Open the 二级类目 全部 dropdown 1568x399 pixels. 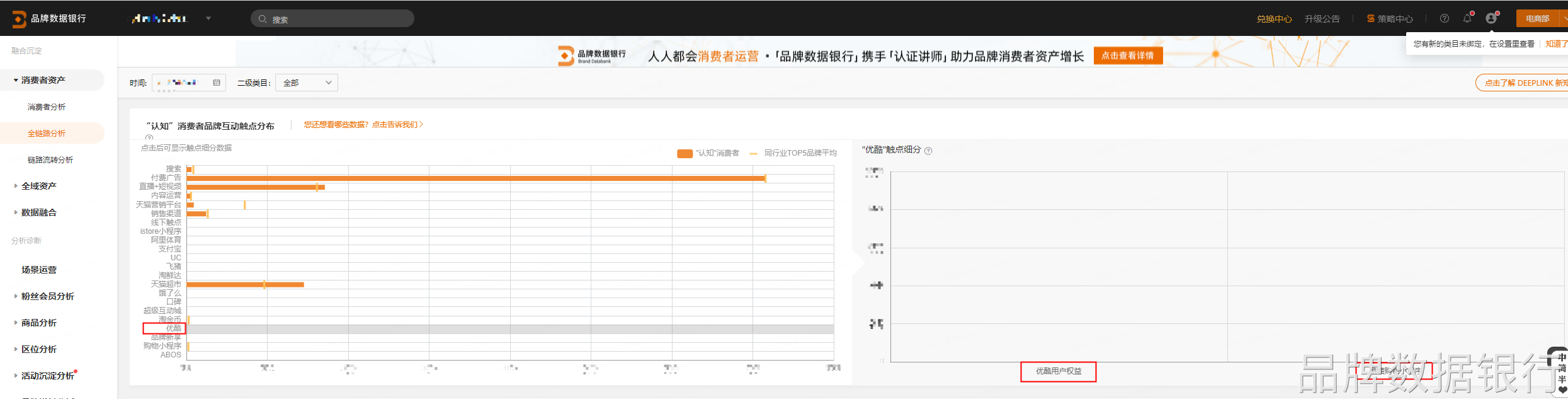[307, 83]
